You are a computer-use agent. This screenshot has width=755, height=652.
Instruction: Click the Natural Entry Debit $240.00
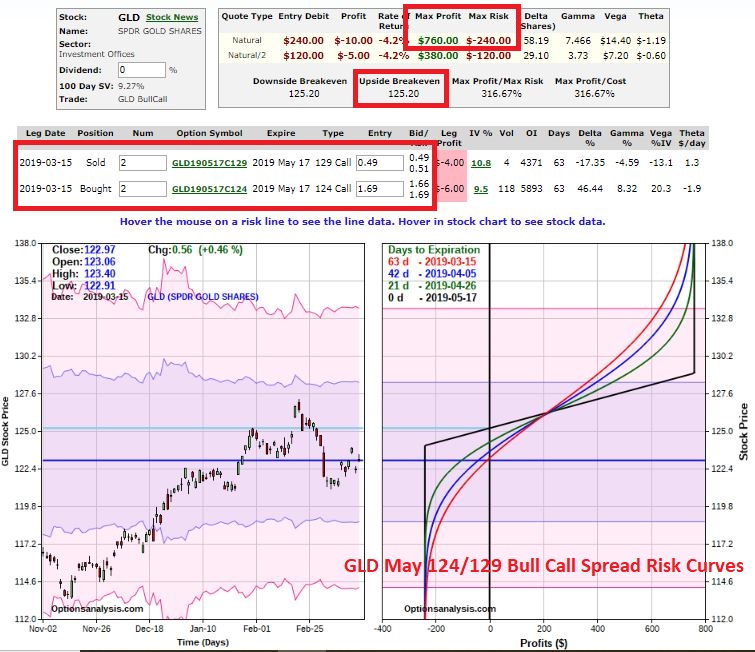pos(303,40)
